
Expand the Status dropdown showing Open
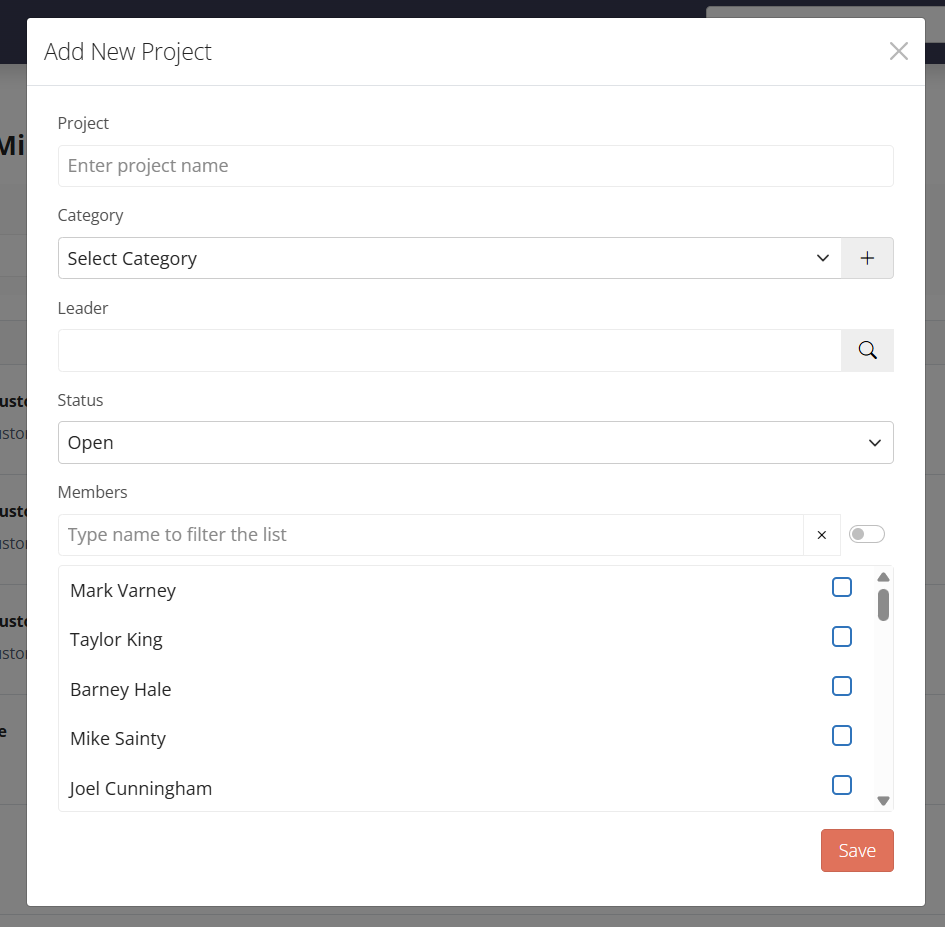point(475,442)
